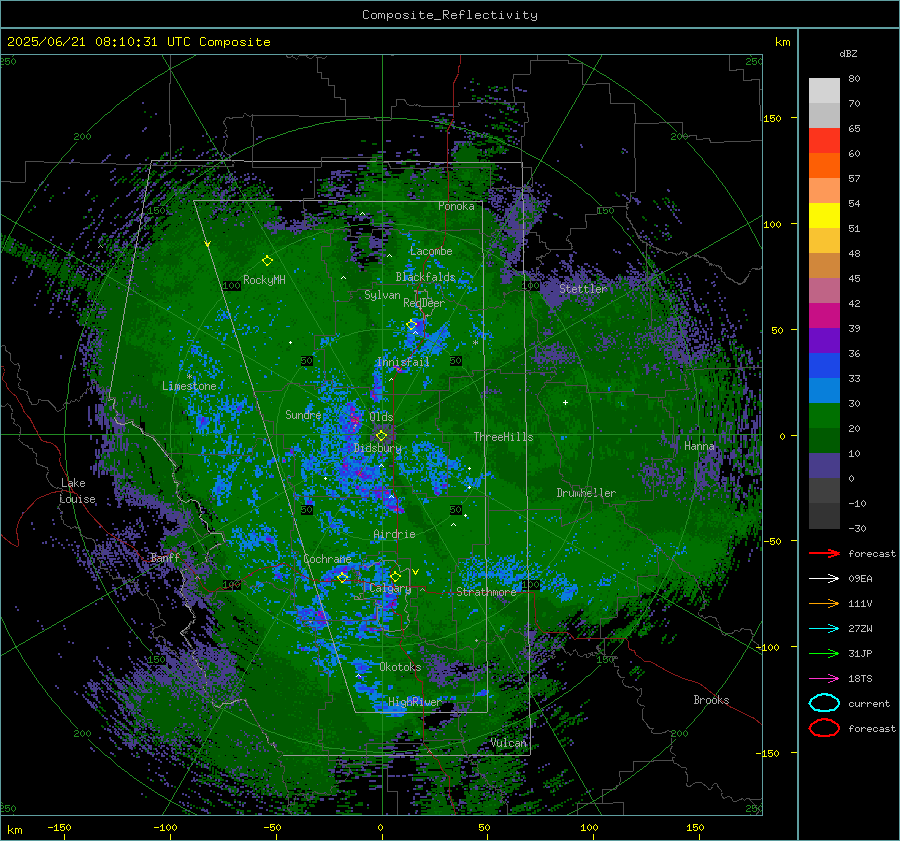Click the red forecast ellipse in legend
This screenshot has width=900, height=841.
tap(824, 728)
